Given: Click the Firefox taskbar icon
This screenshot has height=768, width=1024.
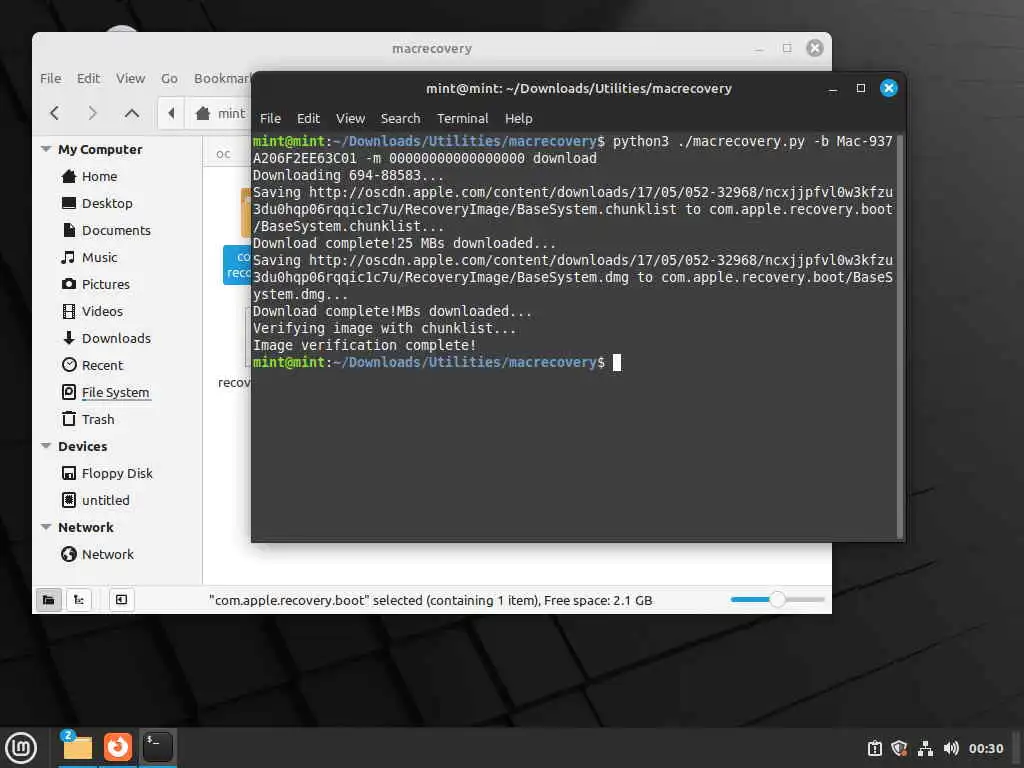Looking at the screenshot, I should point(118,748).
